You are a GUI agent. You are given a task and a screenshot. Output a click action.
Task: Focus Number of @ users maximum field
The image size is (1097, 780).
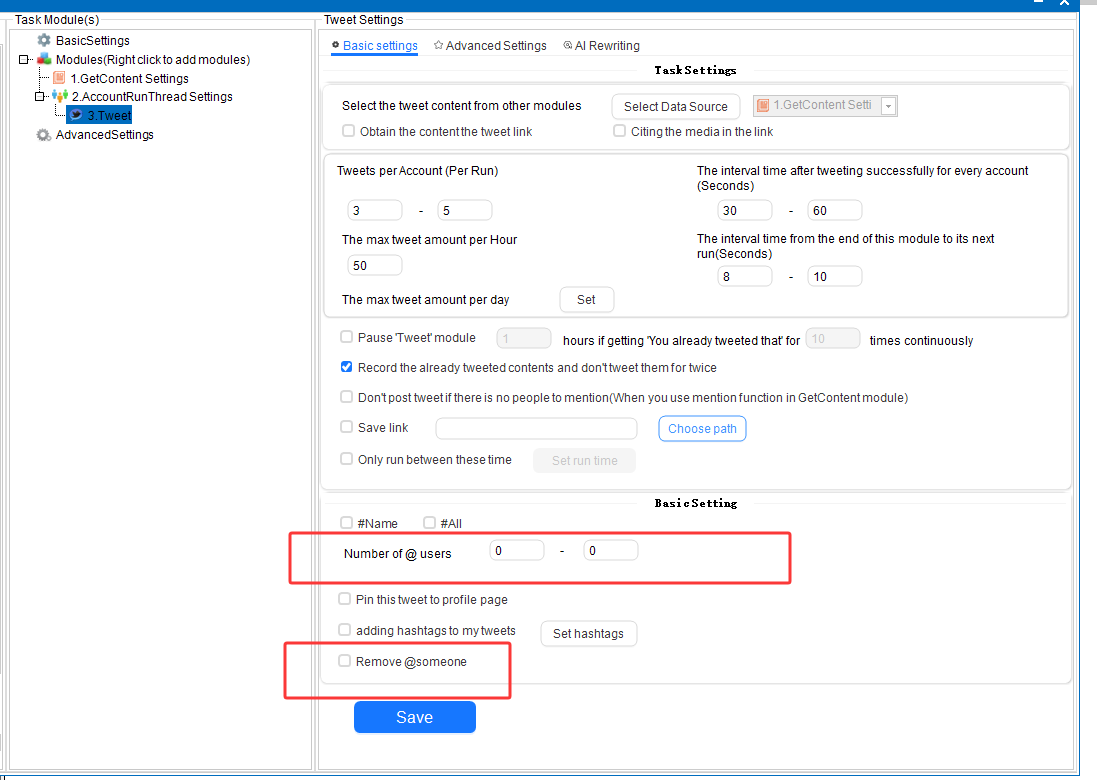611,551
